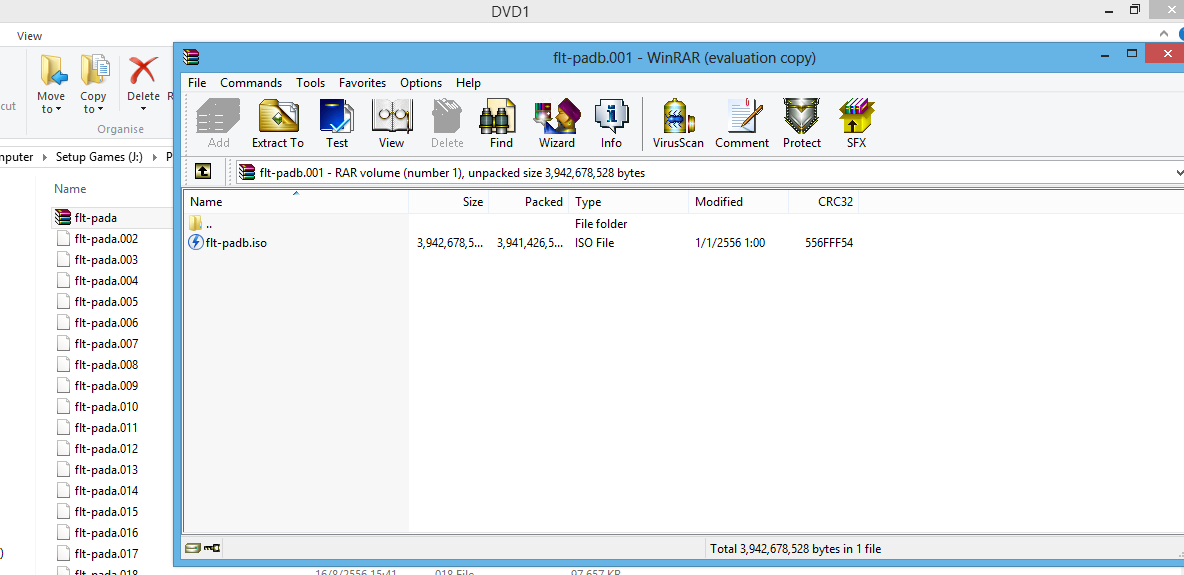Click the CRC32 value 556FFF54
Image resolution: width=1184 pixels, height=575 pixels.
829,243
